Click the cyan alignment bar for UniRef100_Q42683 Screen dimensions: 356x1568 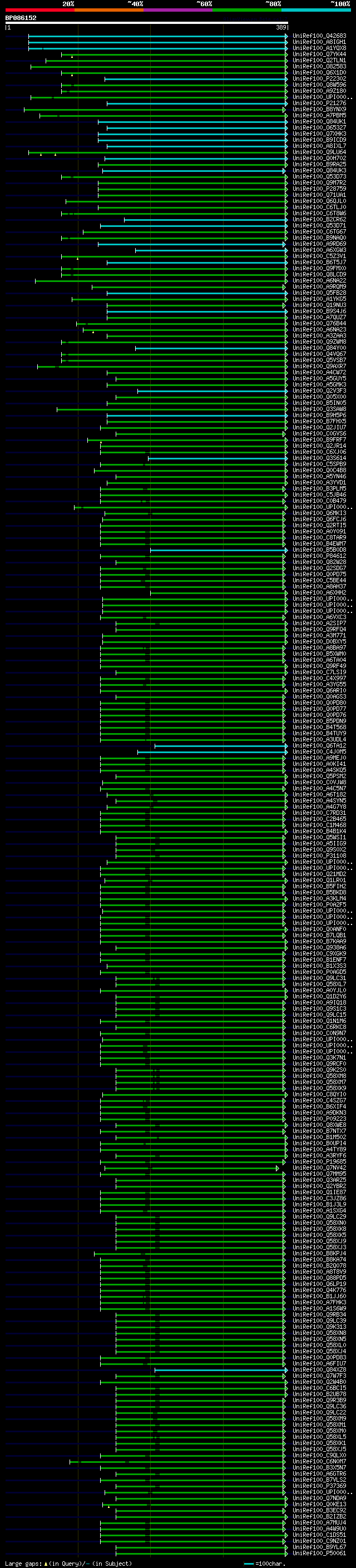[x=157, y=37]
